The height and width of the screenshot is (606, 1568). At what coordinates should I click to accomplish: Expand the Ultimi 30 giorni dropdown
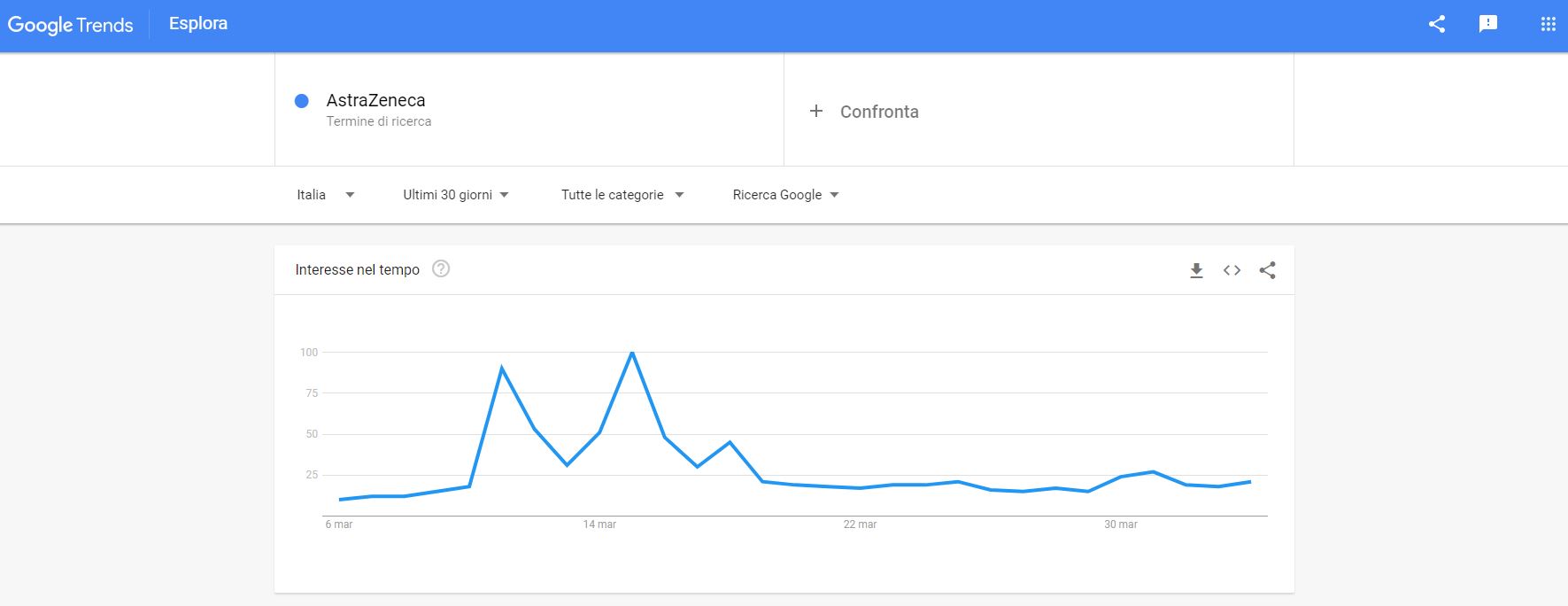click(456, 195)
